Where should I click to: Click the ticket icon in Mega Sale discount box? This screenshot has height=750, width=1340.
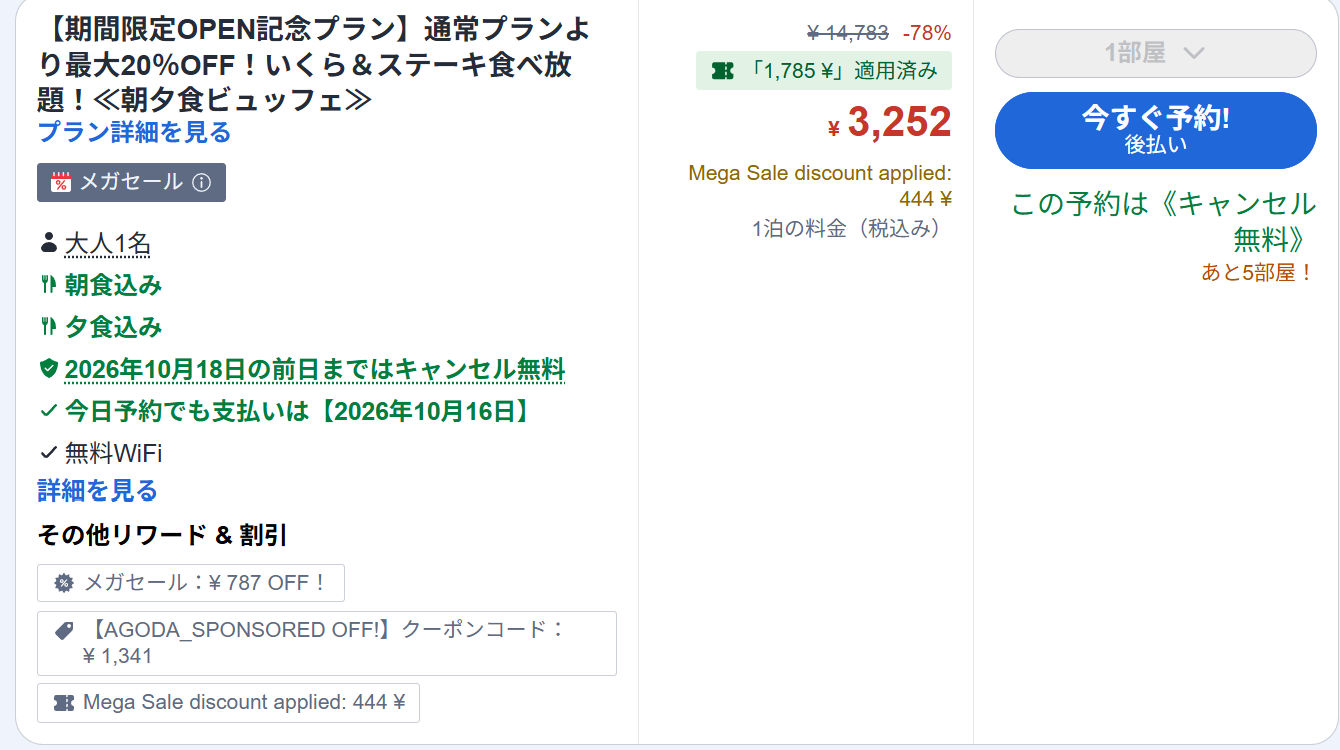pyautogui.click(x=64, y=702)
